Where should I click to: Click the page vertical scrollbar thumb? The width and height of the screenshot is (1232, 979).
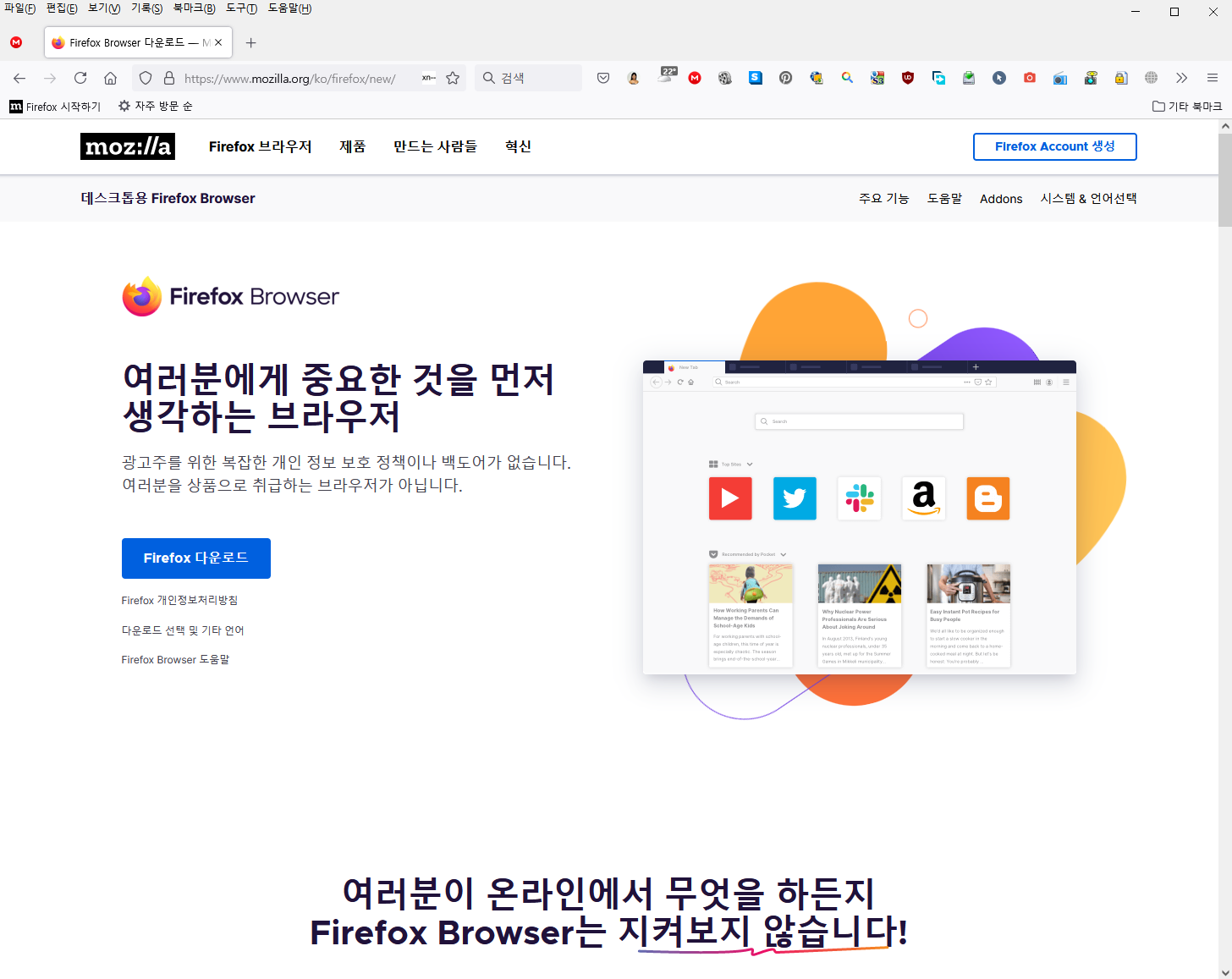coord(1224,179)
